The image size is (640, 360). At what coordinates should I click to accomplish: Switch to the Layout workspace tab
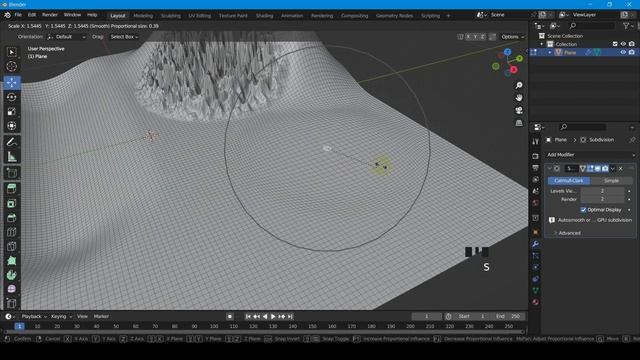(118, 16)
